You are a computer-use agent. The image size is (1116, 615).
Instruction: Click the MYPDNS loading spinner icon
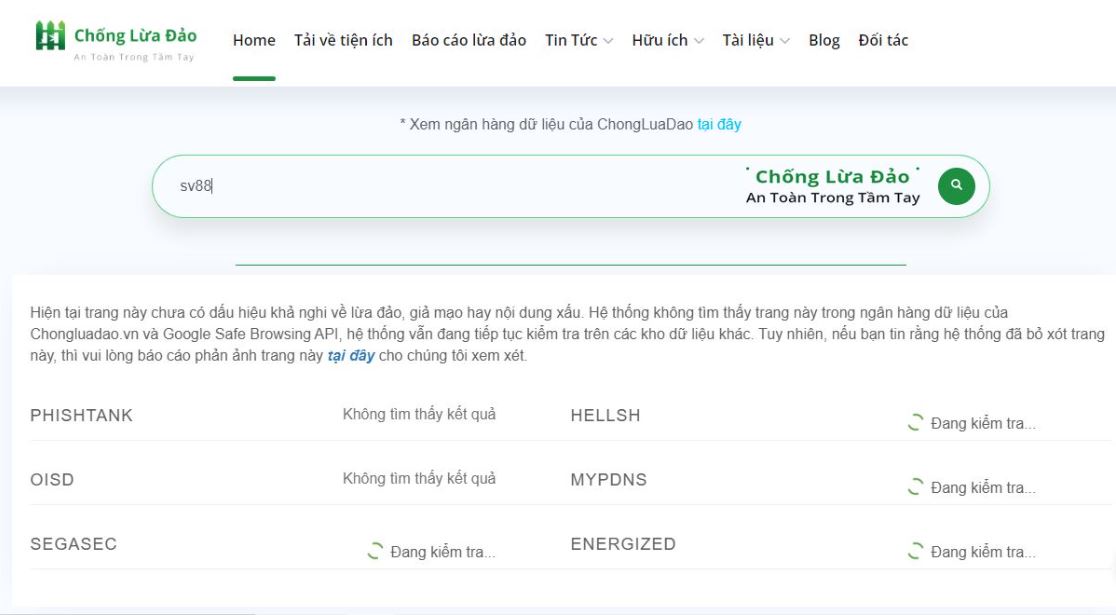point(914,487)
